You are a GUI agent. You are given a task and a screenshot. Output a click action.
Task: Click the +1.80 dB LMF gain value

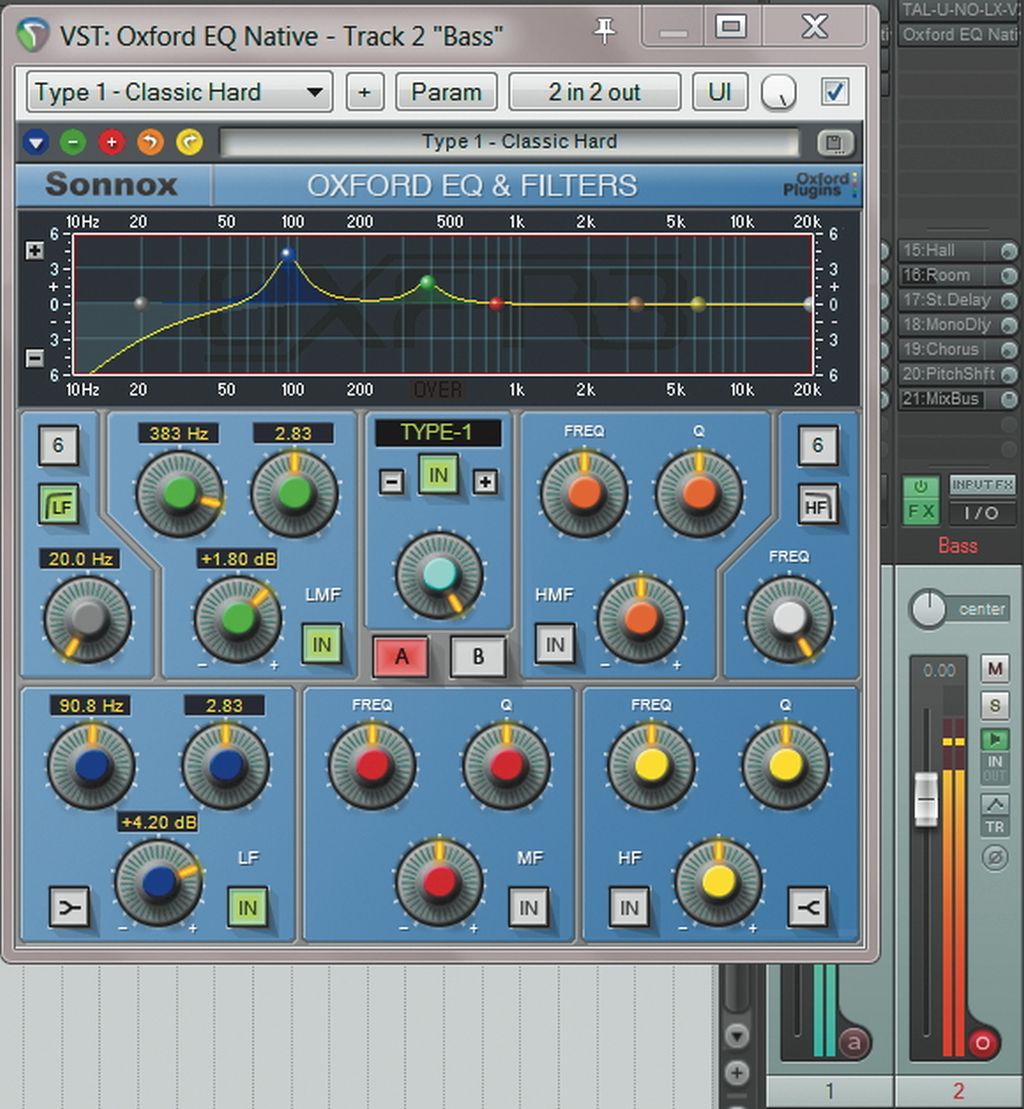(x=238, y=559)
